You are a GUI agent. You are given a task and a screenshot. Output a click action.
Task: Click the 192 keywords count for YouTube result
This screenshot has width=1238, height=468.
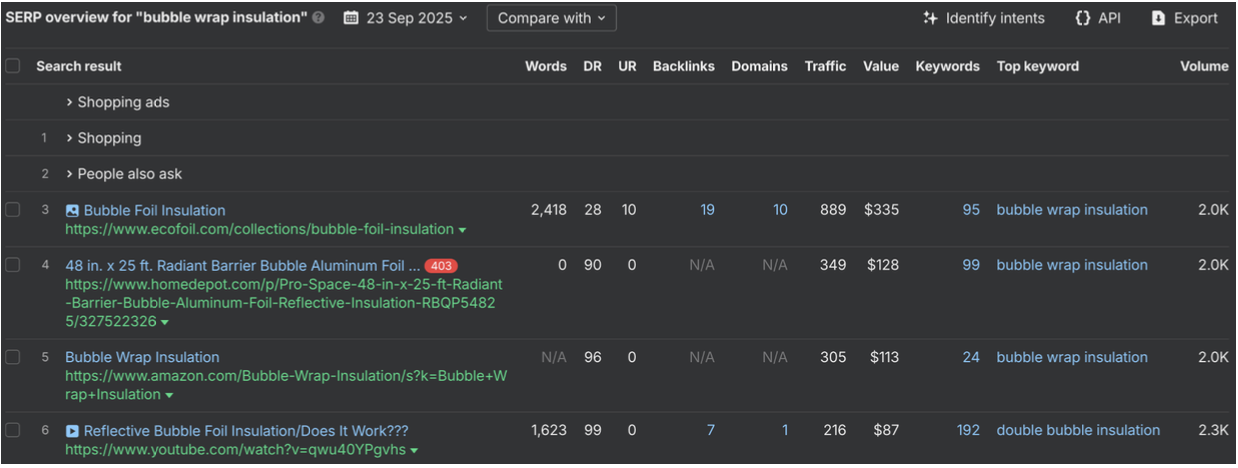[967, 430]
